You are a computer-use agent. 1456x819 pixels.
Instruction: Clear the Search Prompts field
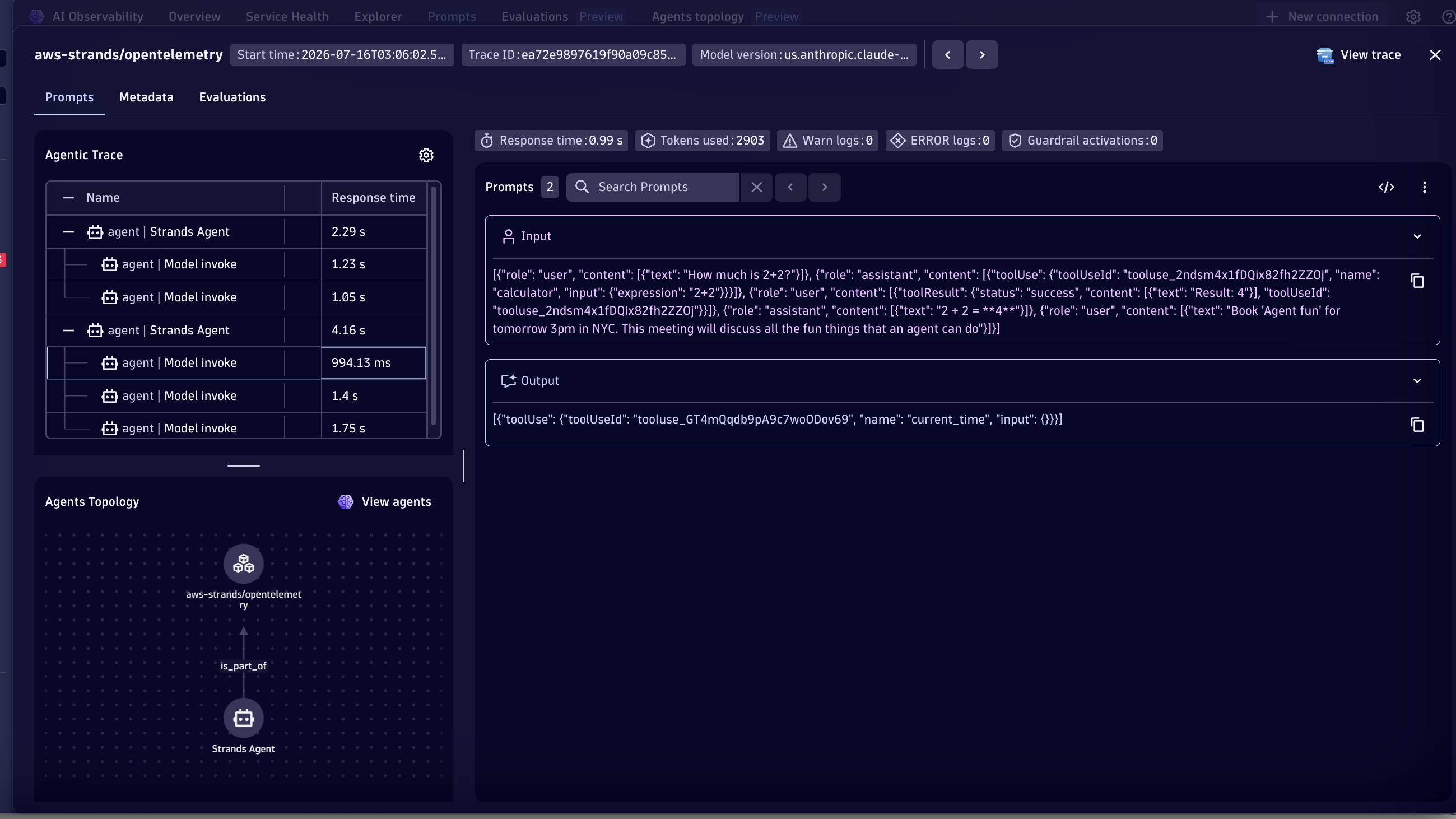757,187
